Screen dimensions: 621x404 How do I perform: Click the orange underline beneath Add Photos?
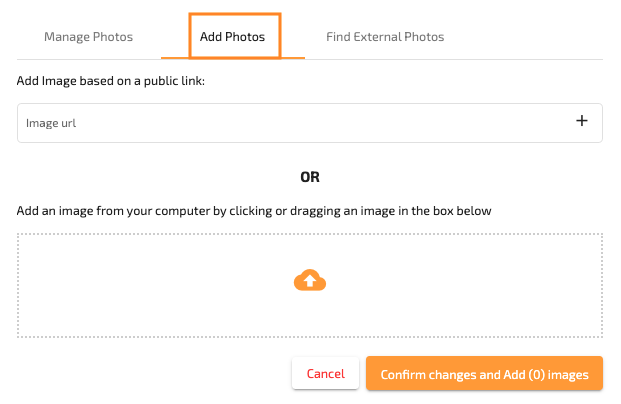[233, 58]
